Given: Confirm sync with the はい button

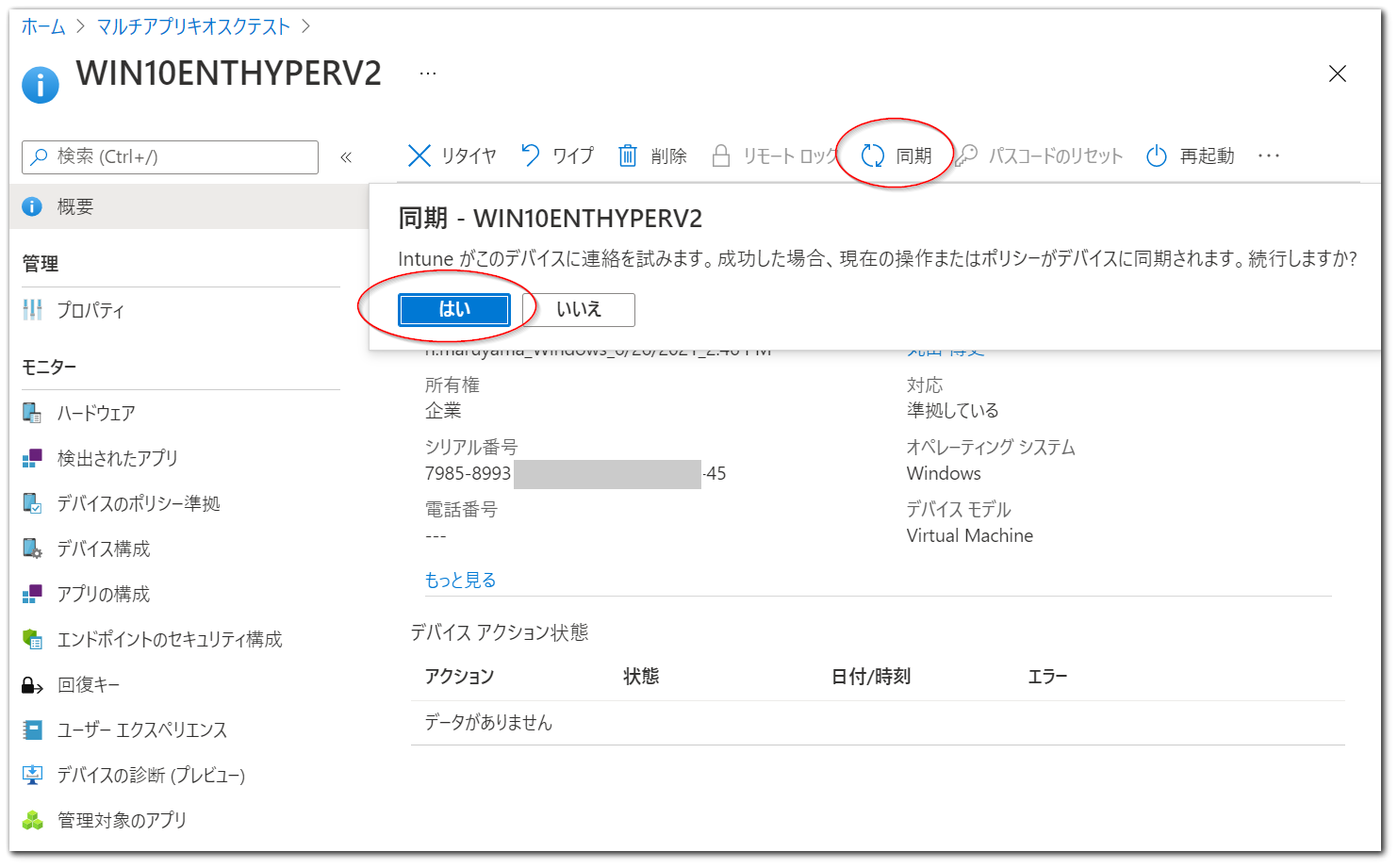Looking at the screenshot, I should [x=454, y=309].
